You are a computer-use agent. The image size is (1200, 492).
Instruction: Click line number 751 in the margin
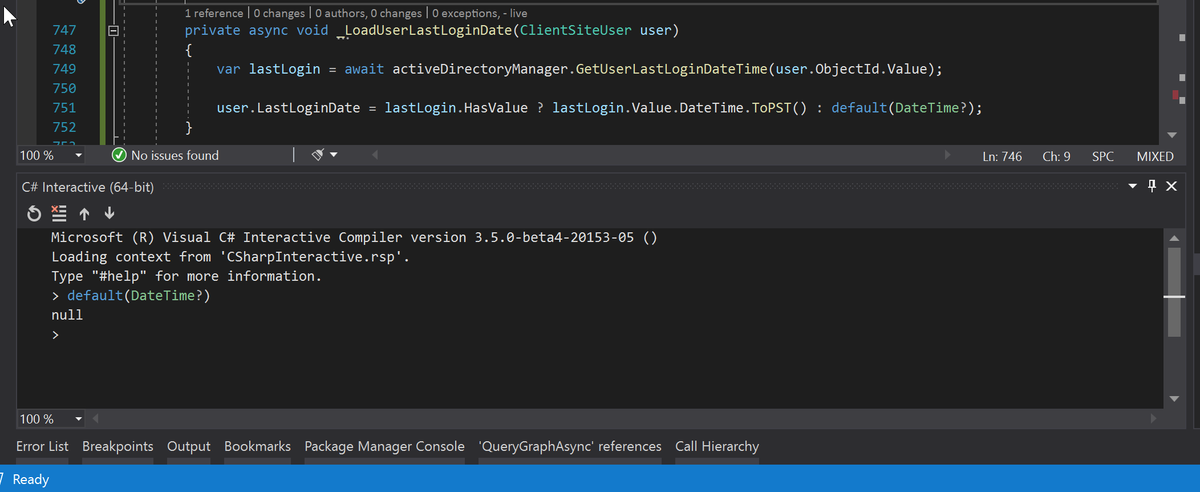(62, 107)
